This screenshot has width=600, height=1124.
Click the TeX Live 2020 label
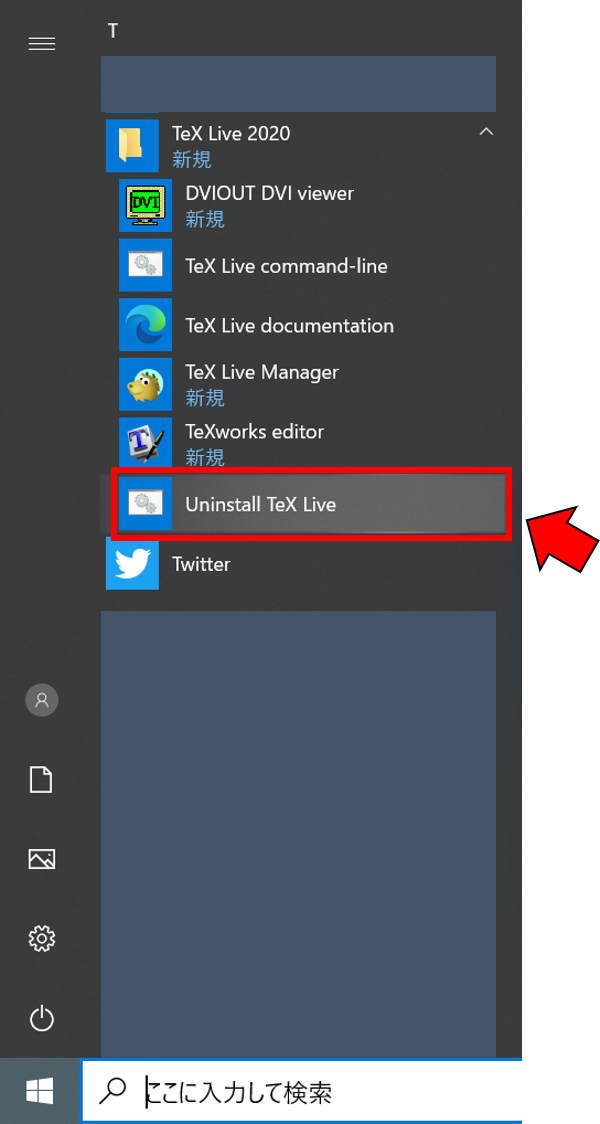(231, 133)
